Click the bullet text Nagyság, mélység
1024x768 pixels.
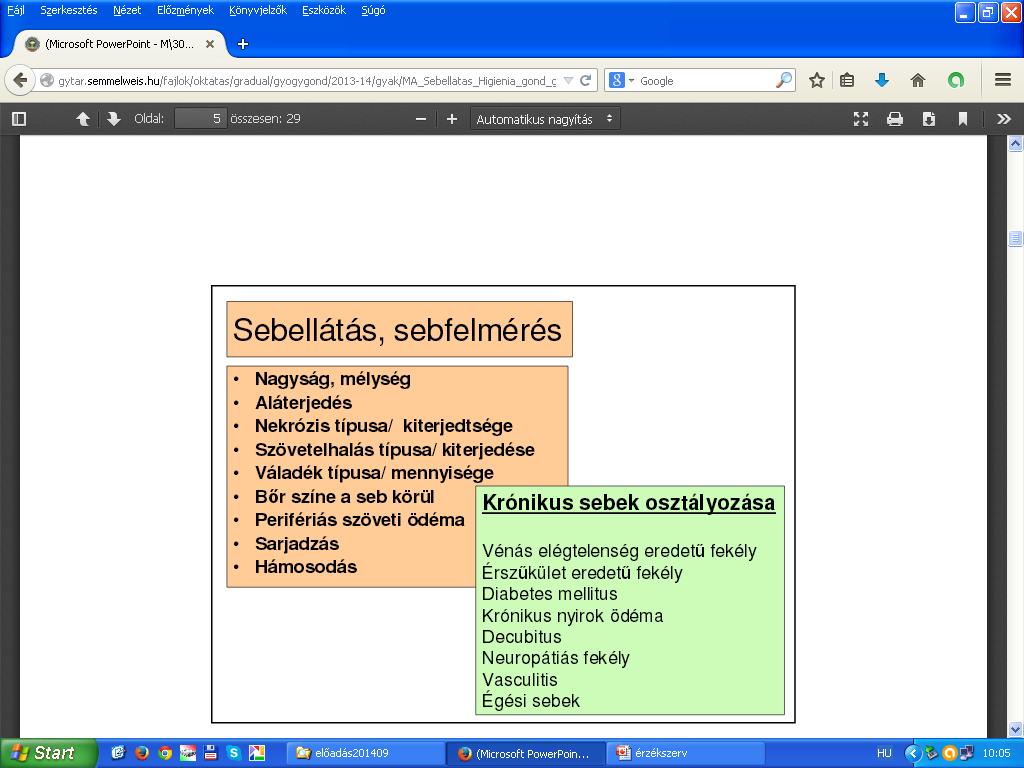pos(333,379)
